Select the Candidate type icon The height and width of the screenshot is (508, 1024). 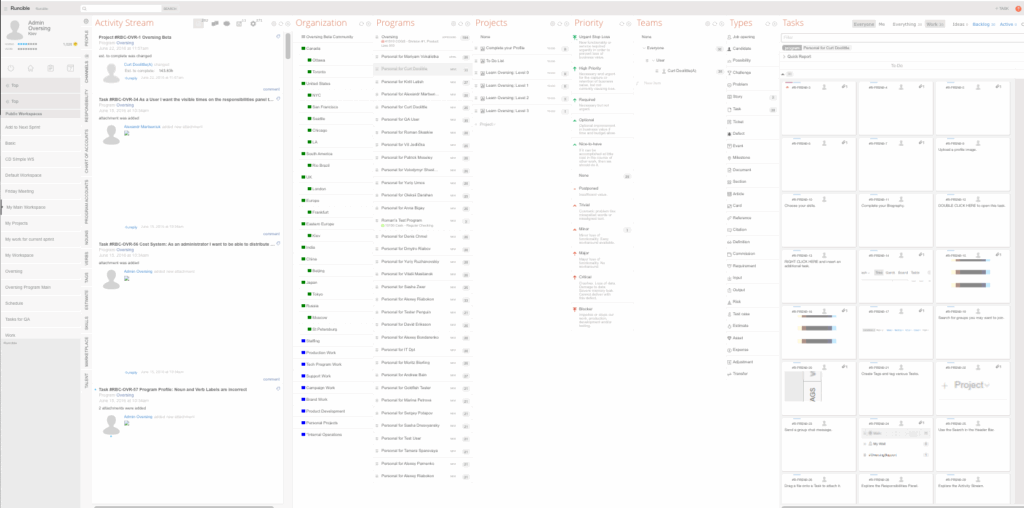729,49
